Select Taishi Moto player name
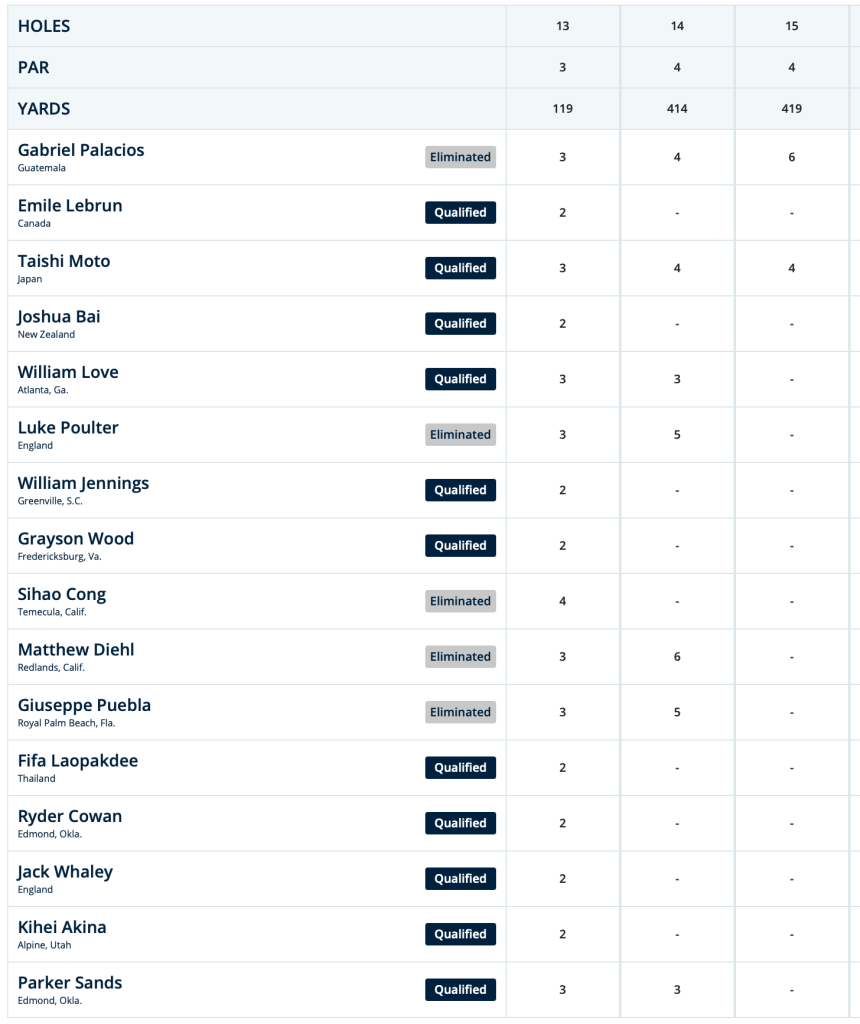 [x=64, y=261]
